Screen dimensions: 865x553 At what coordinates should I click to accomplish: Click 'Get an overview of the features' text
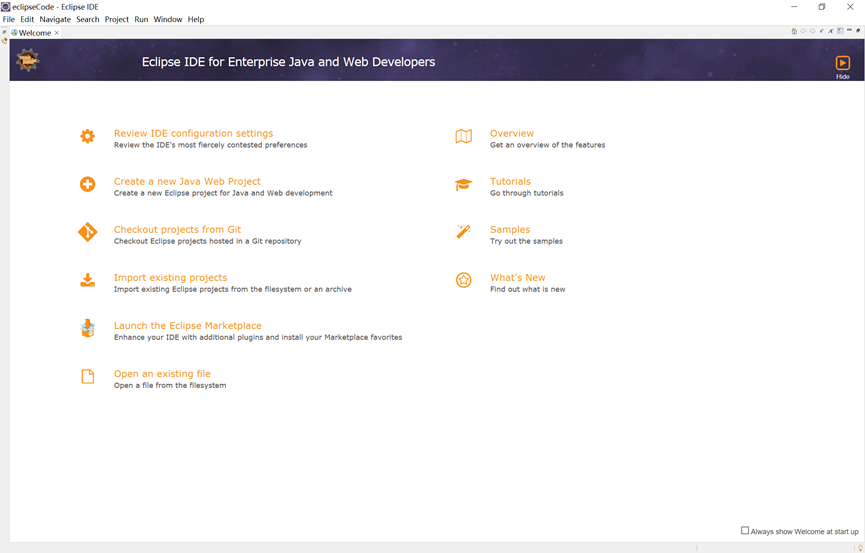(547, 145)
